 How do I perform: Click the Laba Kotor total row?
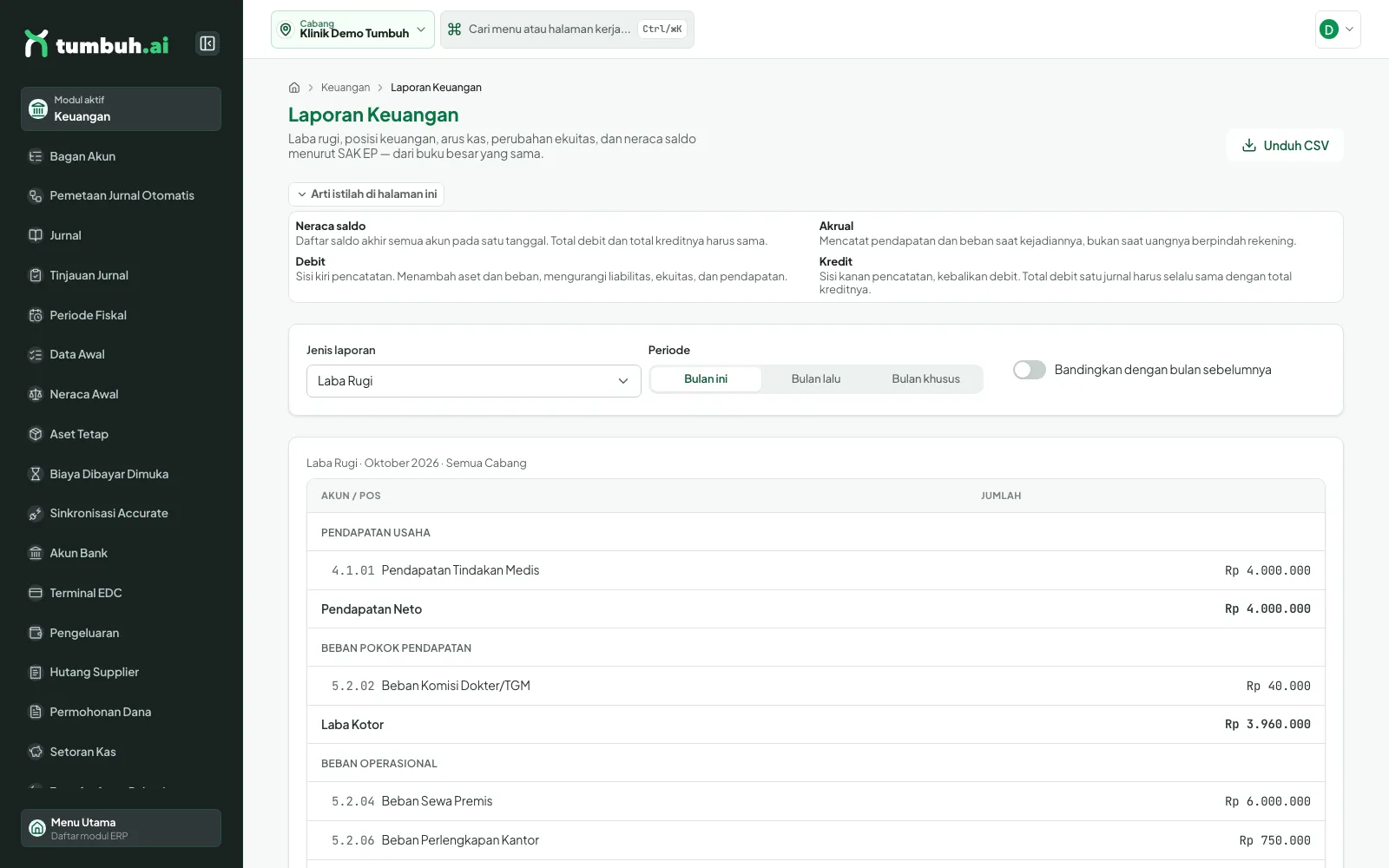(x=816, y=724)
